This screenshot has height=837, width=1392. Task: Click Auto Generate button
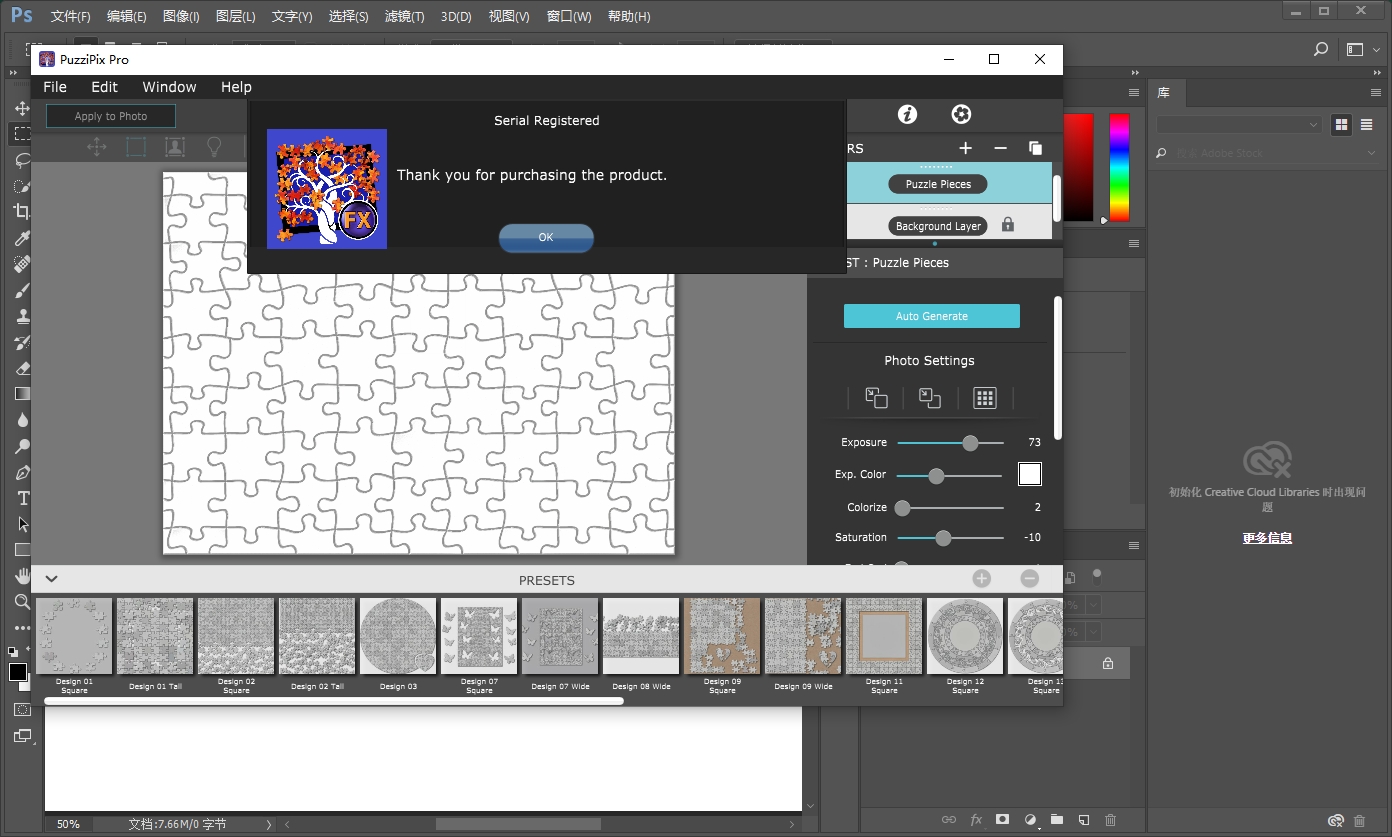pos(932,316)
